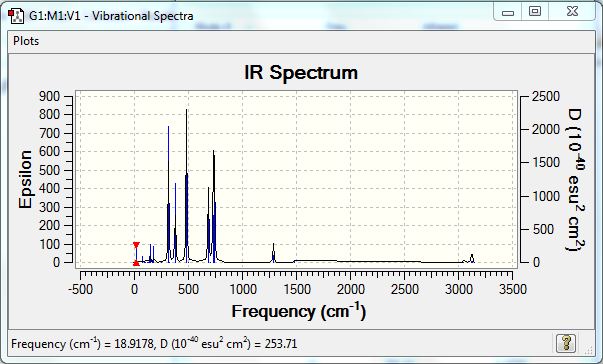Click the D right-hand axis label
The height and width of the screenshot is (364, 603).
pyautogui.click(x=575, y=180)
